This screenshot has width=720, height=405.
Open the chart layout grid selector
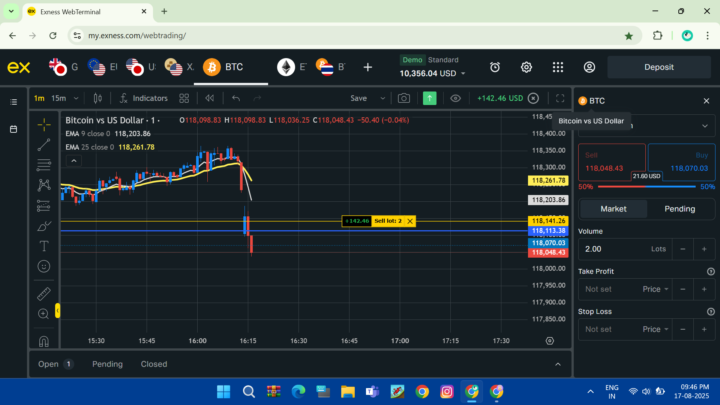pyautogui.click(x=184, y=98)
